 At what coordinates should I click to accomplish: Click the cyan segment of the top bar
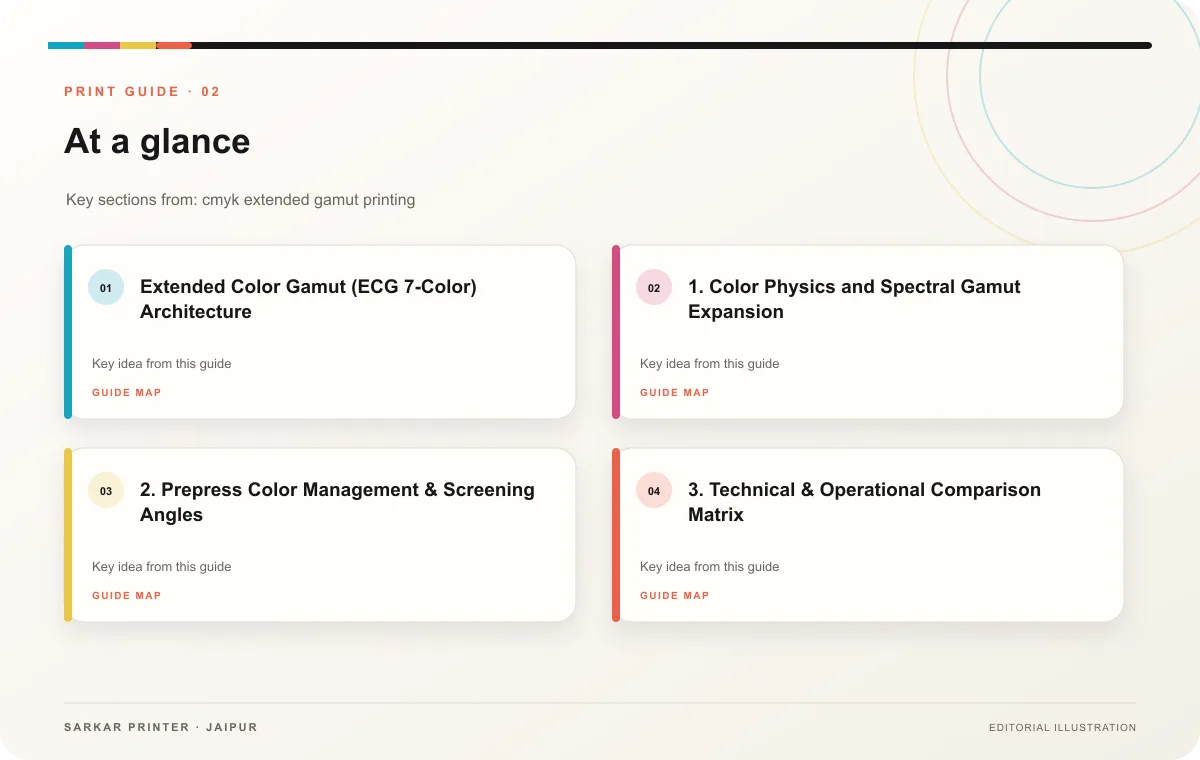(x=66, y=45)
